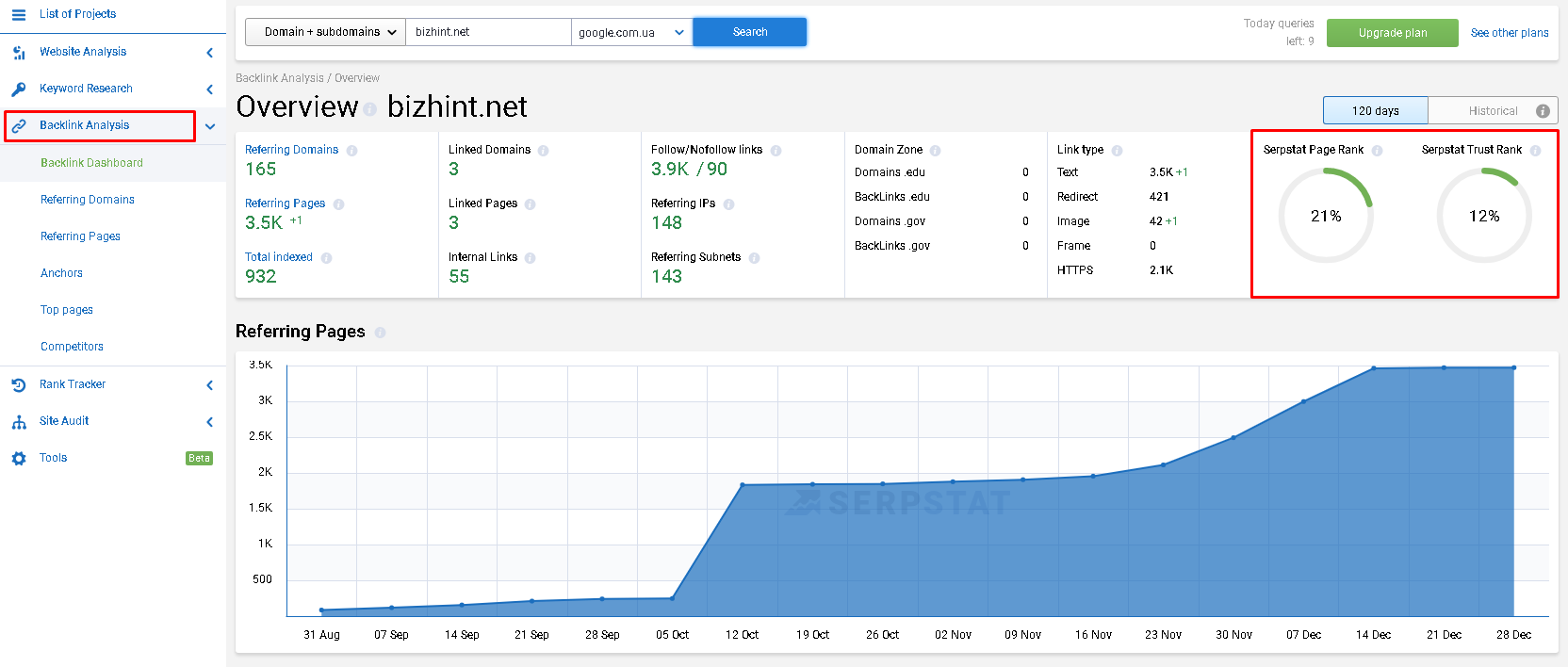Viewport: 1568px width, 667px height.
Task: Click the Beta badge next to Tools
Action: (x=199, y=458)
